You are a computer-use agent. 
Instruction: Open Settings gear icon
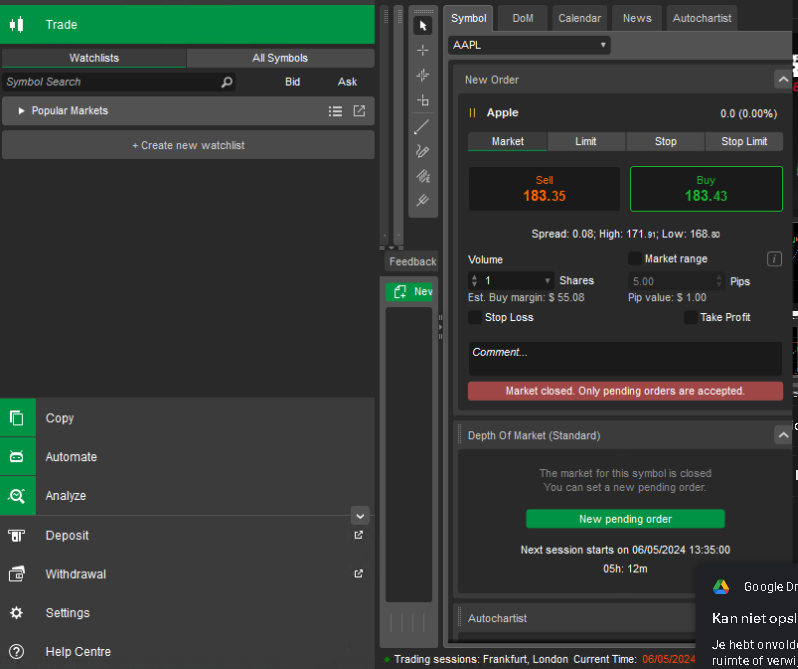17,613
